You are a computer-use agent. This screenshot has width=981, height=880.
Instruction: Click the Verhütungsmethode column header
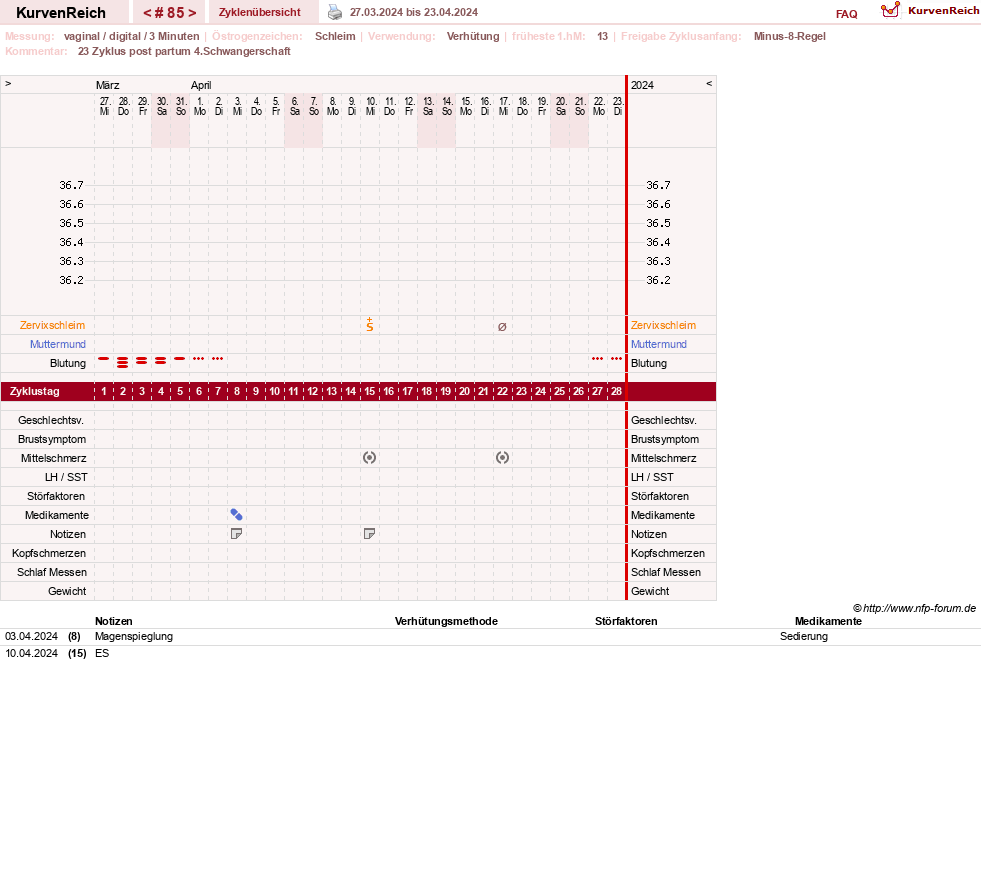click(446, 621)
